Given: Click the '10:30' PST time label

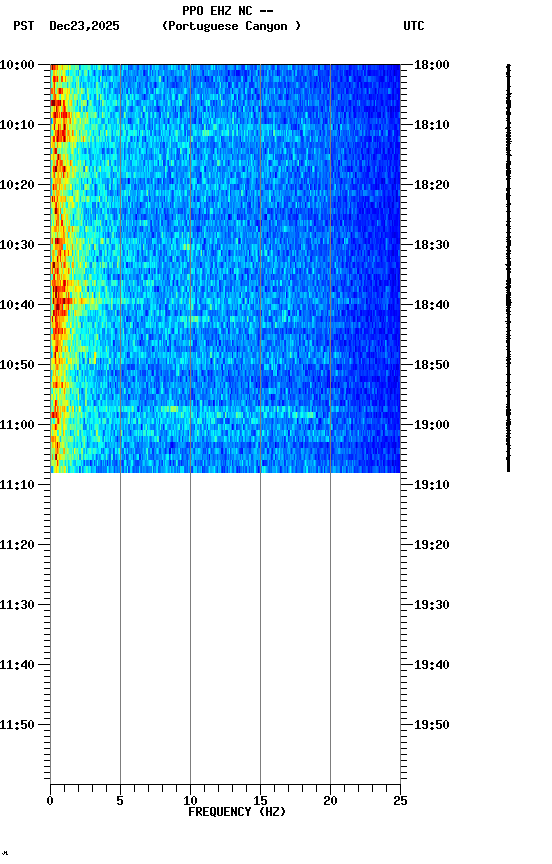Looking at the screenshot, I should (x=17, y=245).
